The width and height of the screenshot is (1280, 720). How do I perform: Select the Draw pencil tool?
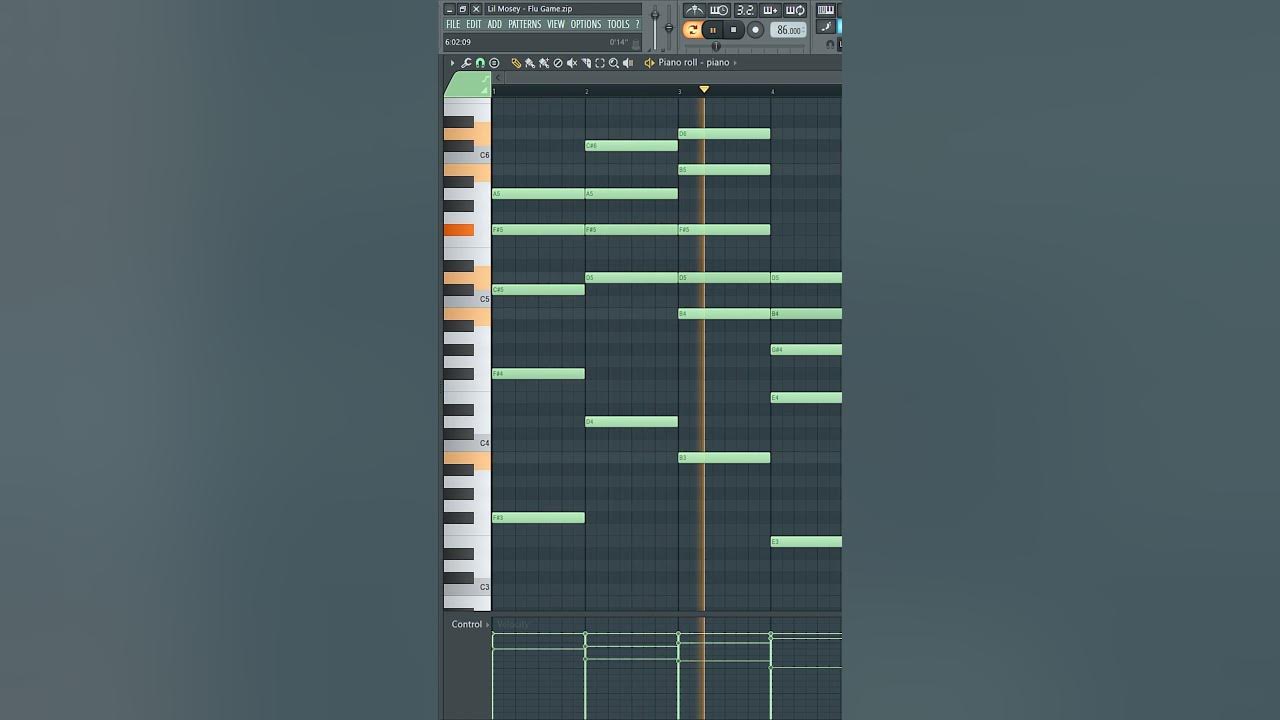coord(516,63)
